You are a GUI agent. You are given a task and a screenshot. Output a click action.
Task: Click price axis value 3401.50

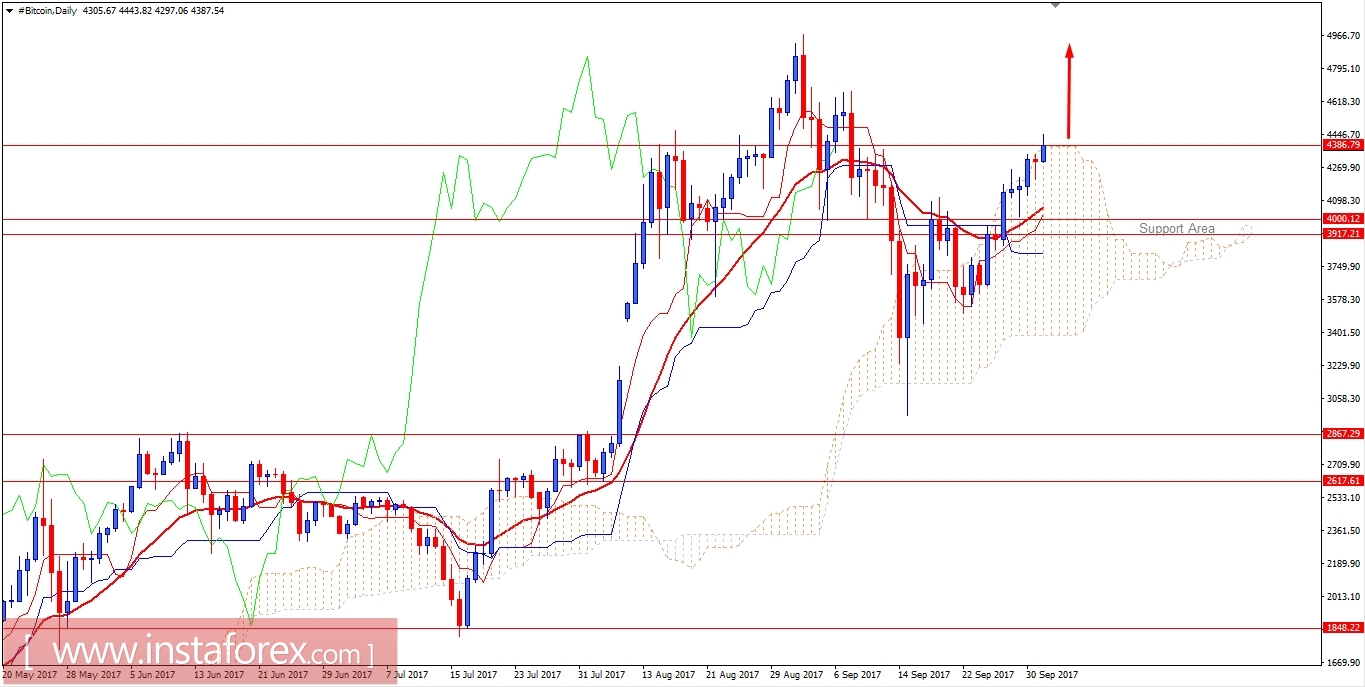pyautogui.click(x=1343, y=333)
